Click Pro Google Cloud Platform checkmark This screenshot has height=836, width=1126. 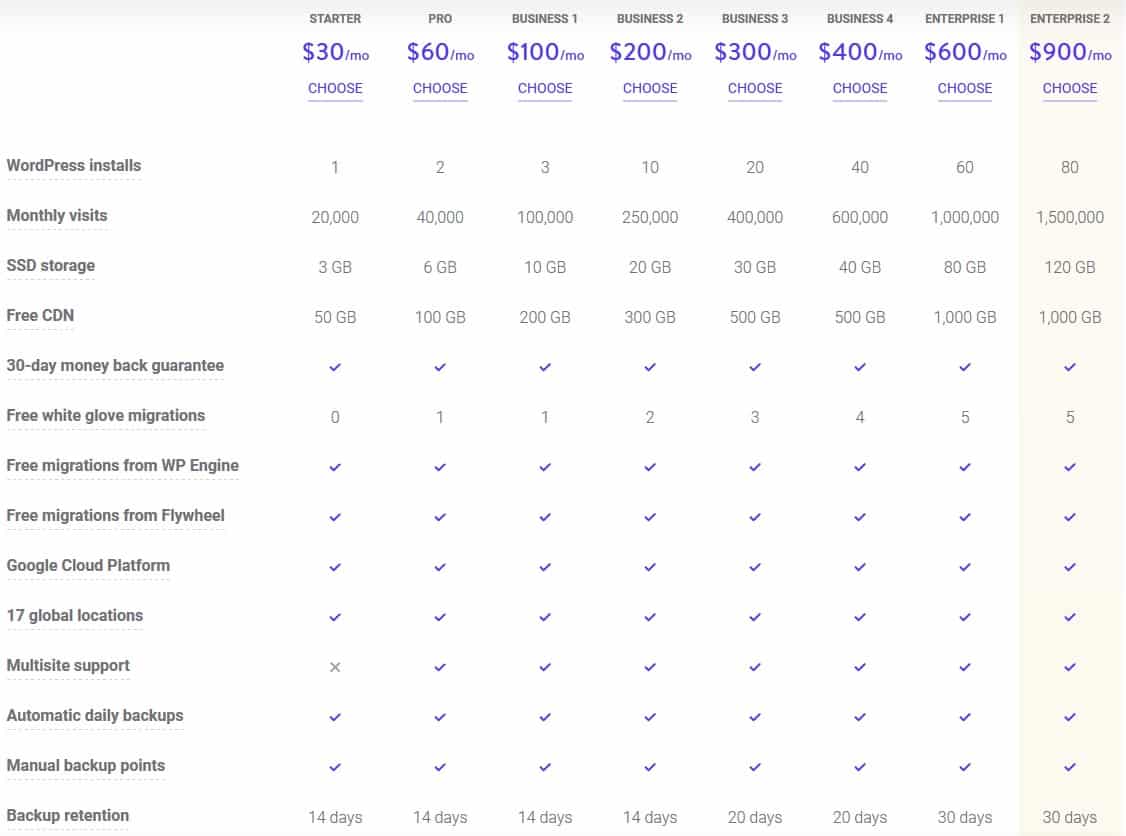tap(439, 567)
